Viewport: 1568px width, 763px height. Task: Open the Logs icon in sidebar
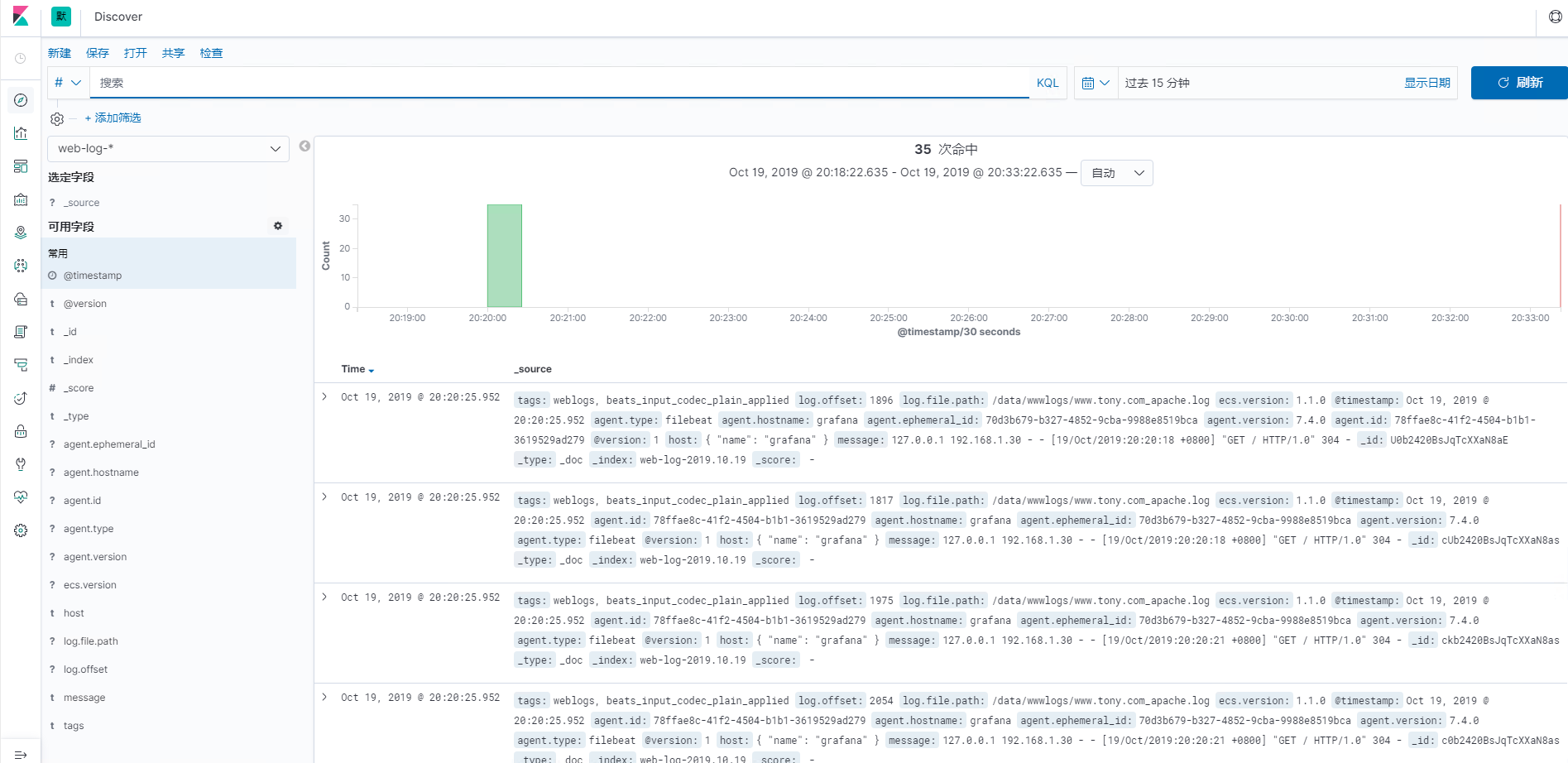pyautogui.click(x=21, y=332)
